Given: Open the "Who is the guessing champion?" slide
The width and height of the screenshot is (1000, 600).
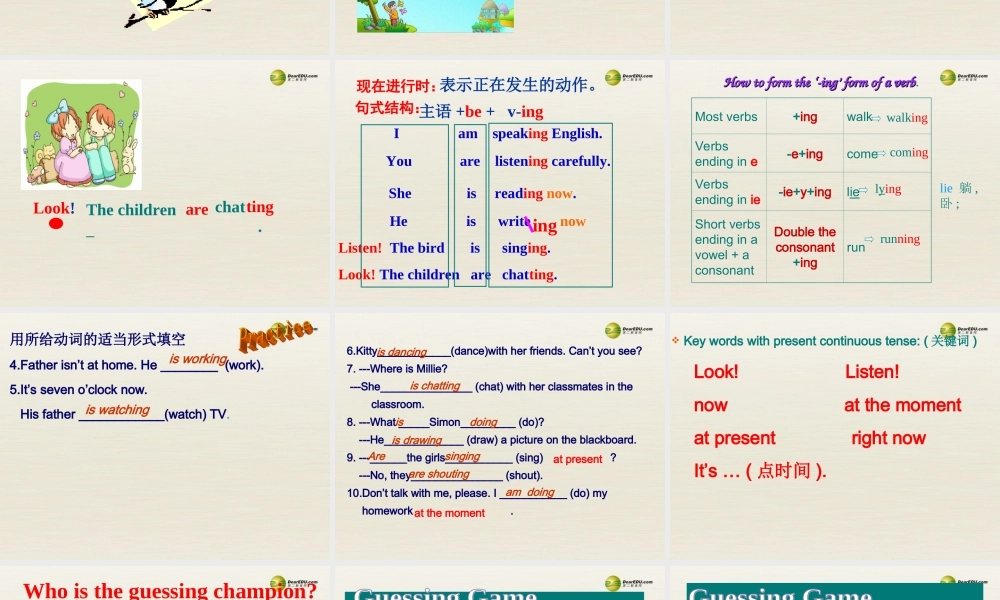Looking at the screenshot, I should point(170,590).
